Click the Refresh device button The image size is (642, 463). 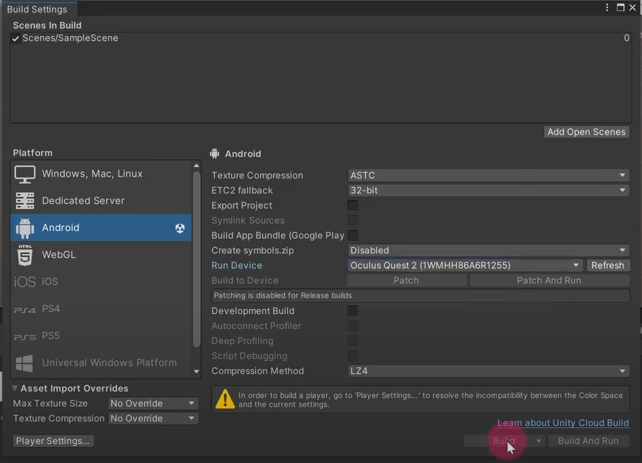coord(608,265)
